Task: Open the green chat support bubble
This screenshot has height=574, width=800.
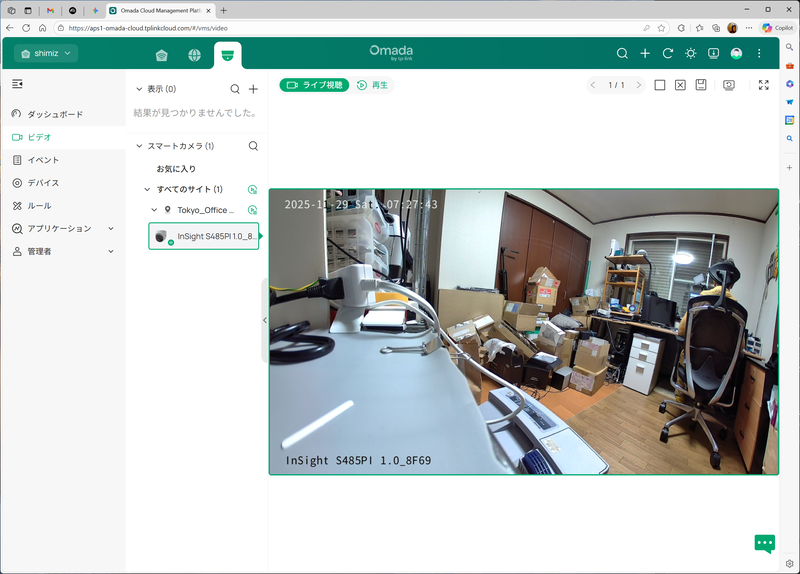Action: point(764,544)
